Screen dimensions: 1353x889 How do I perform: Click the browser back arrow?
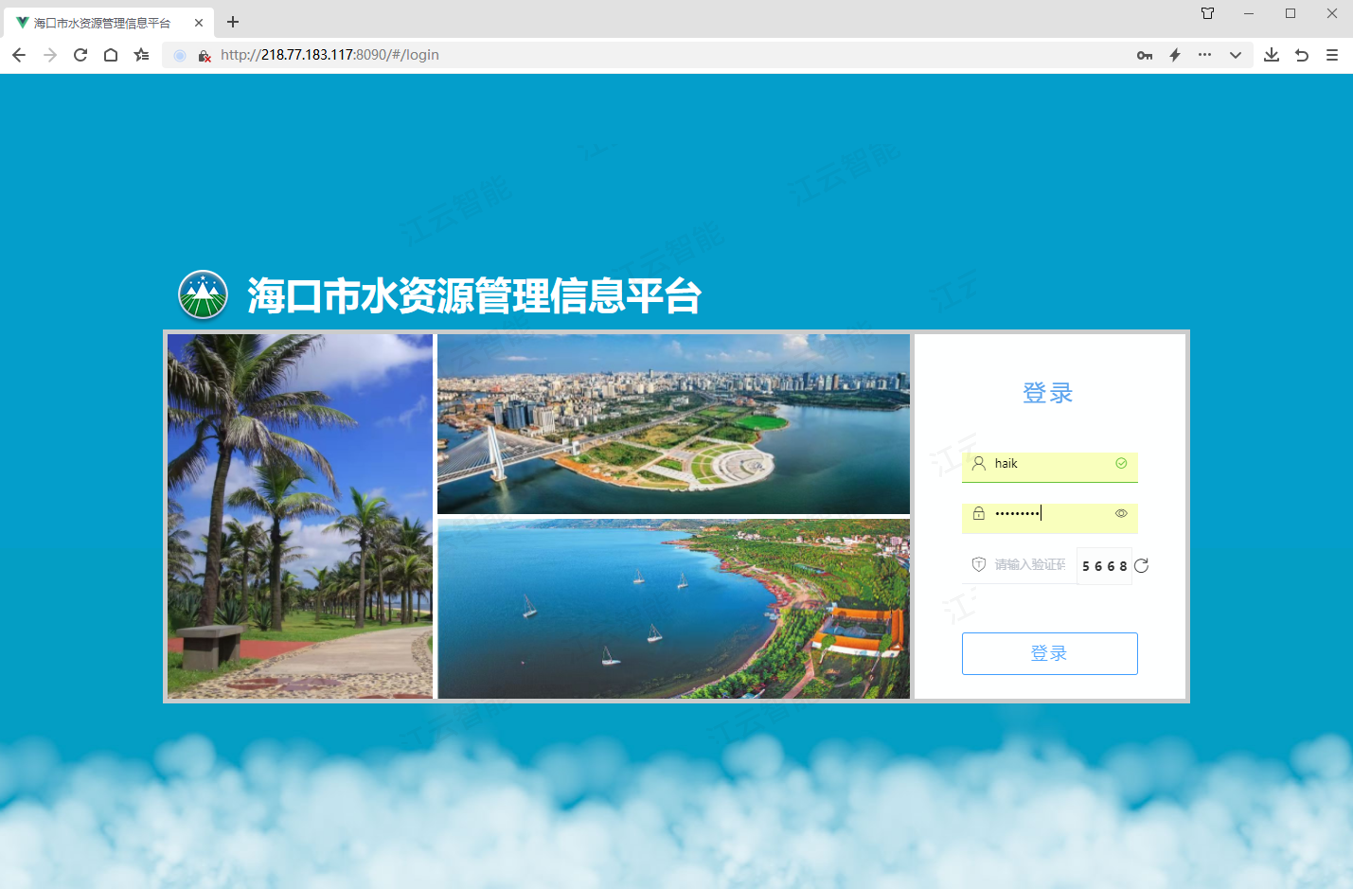coord(18,55)
